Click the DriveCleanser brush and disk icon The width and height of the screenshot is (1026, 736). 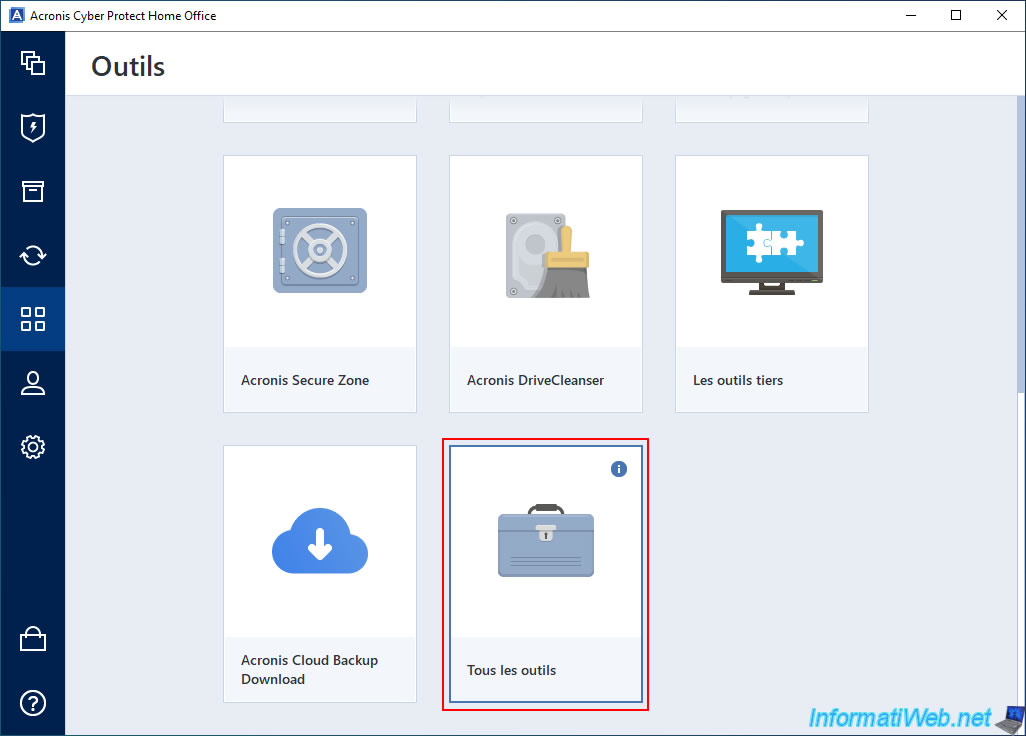548,255
